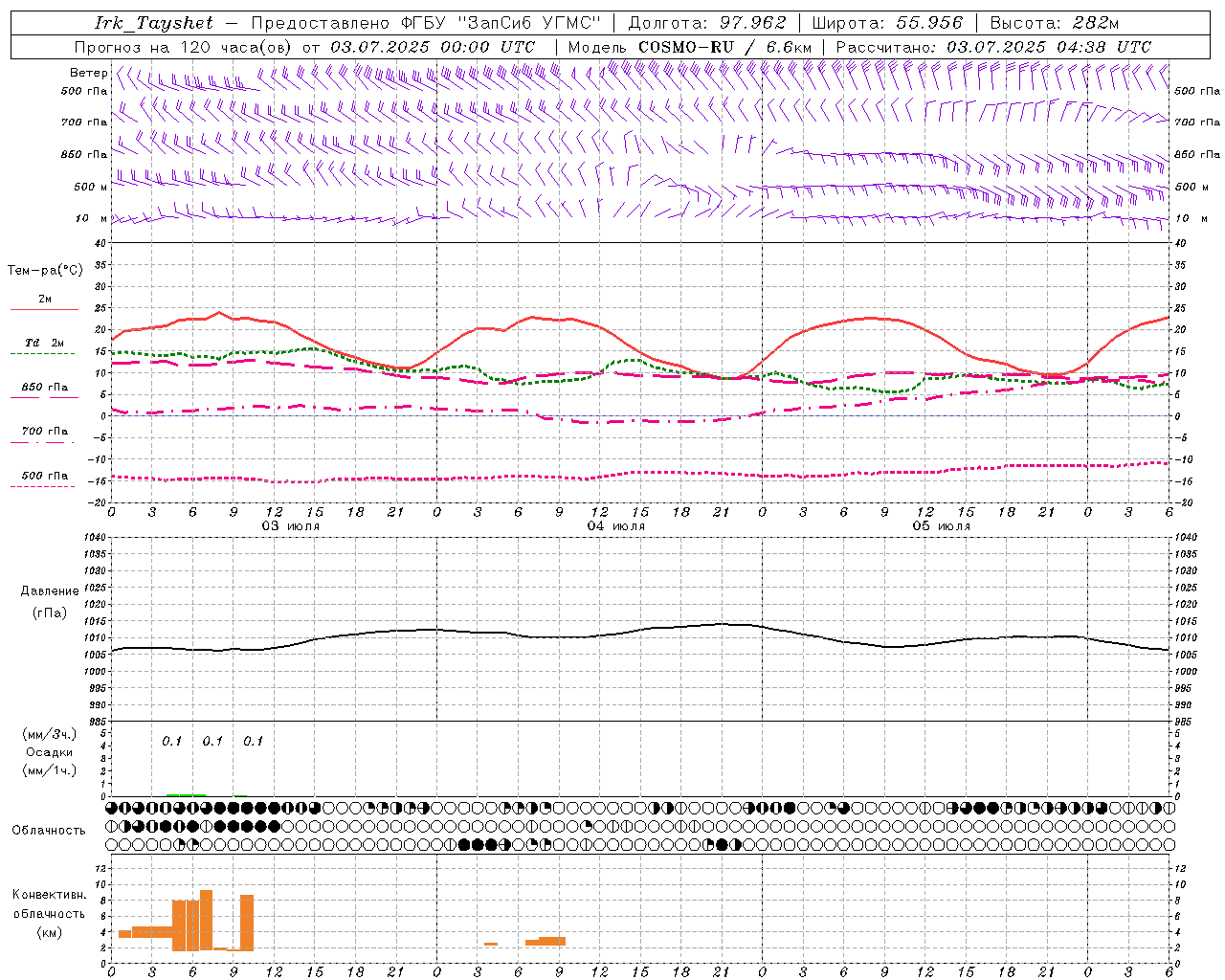This screenshot has height=980, width=1225.
Task: Click the 03 июля date label
Action: (291, 526)
